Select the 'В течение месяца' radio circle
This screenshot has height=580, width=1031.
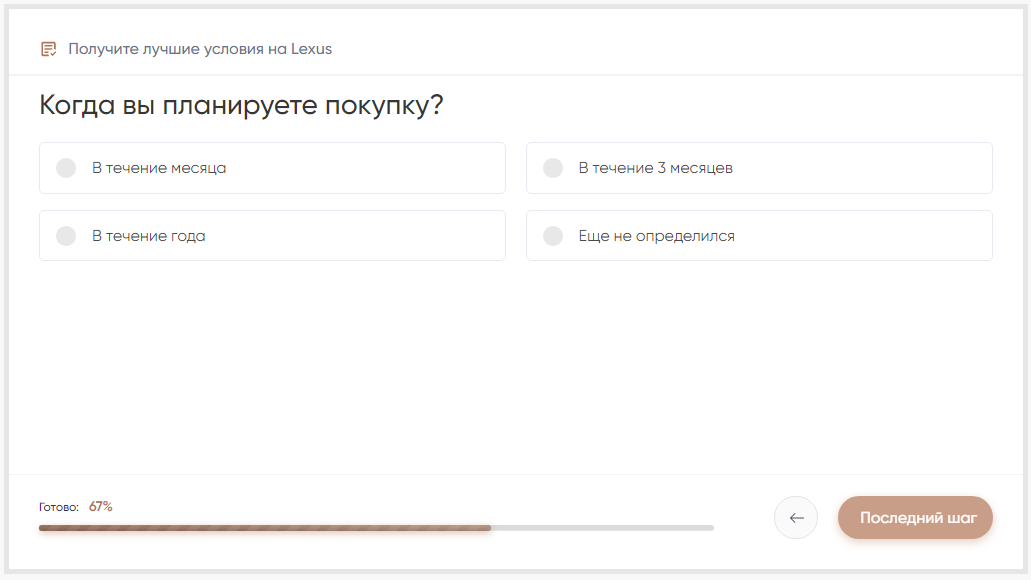click(x=66, y=168)
